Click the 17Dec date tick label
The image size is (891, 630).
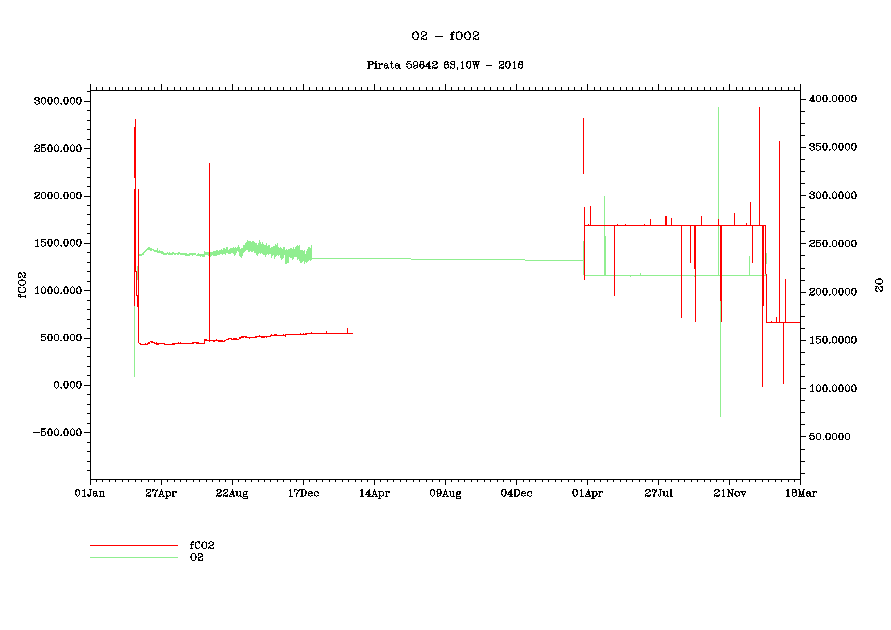(x=303, y=493)
